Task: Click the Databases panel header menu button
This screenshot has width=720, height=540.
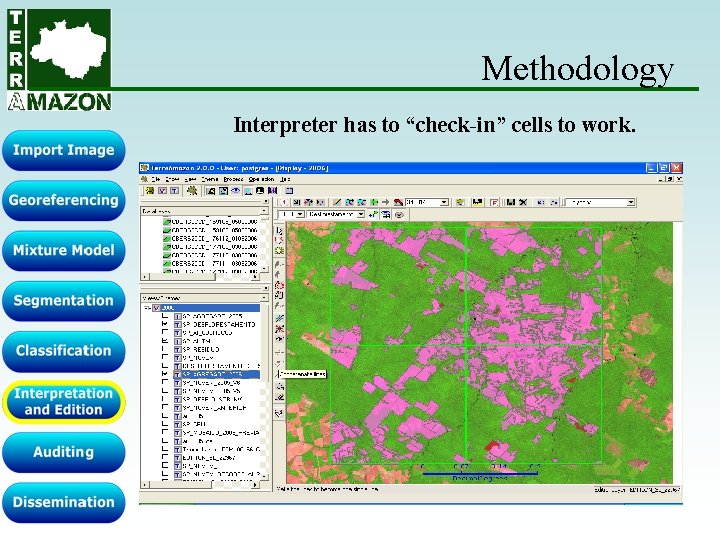Action: (264, 211)
